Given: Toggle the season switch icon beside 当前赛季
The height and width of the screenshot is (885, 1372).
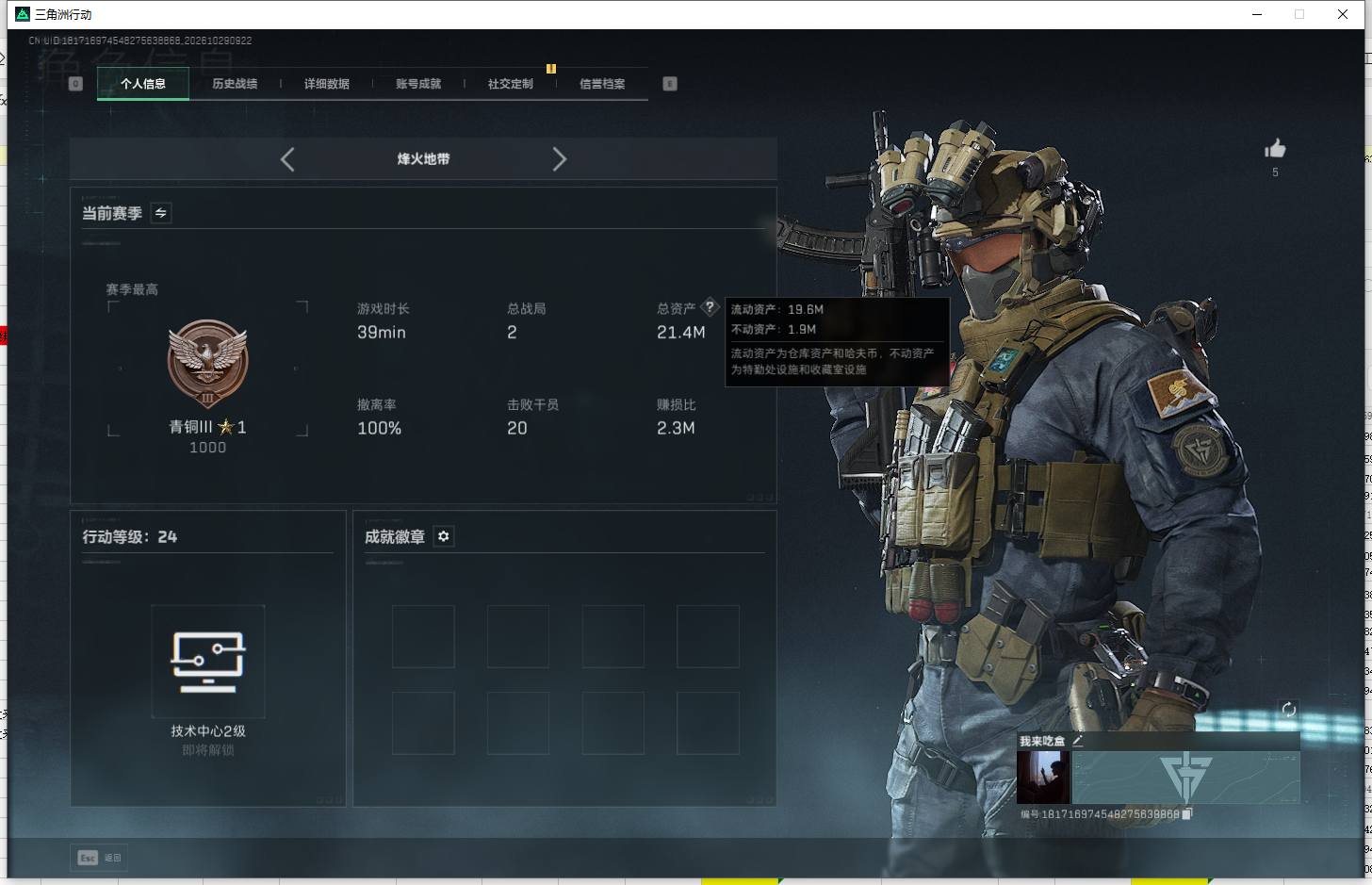Looking at the screenshot, I should click(161, 213).
